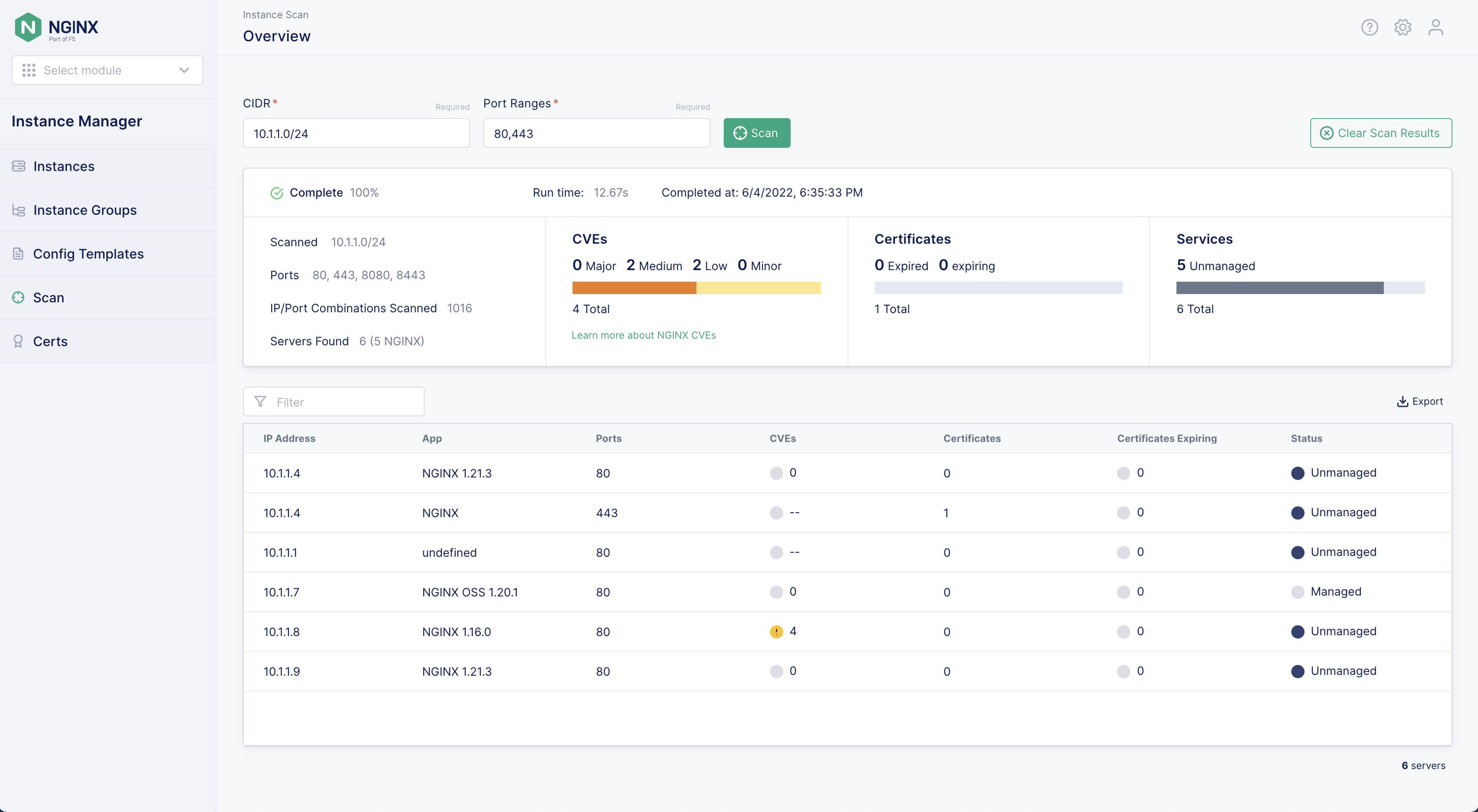This screenshot has height=812, width=1478.
Task: Sort by Certificates Expiring column header
Action: pos(1167,439)
